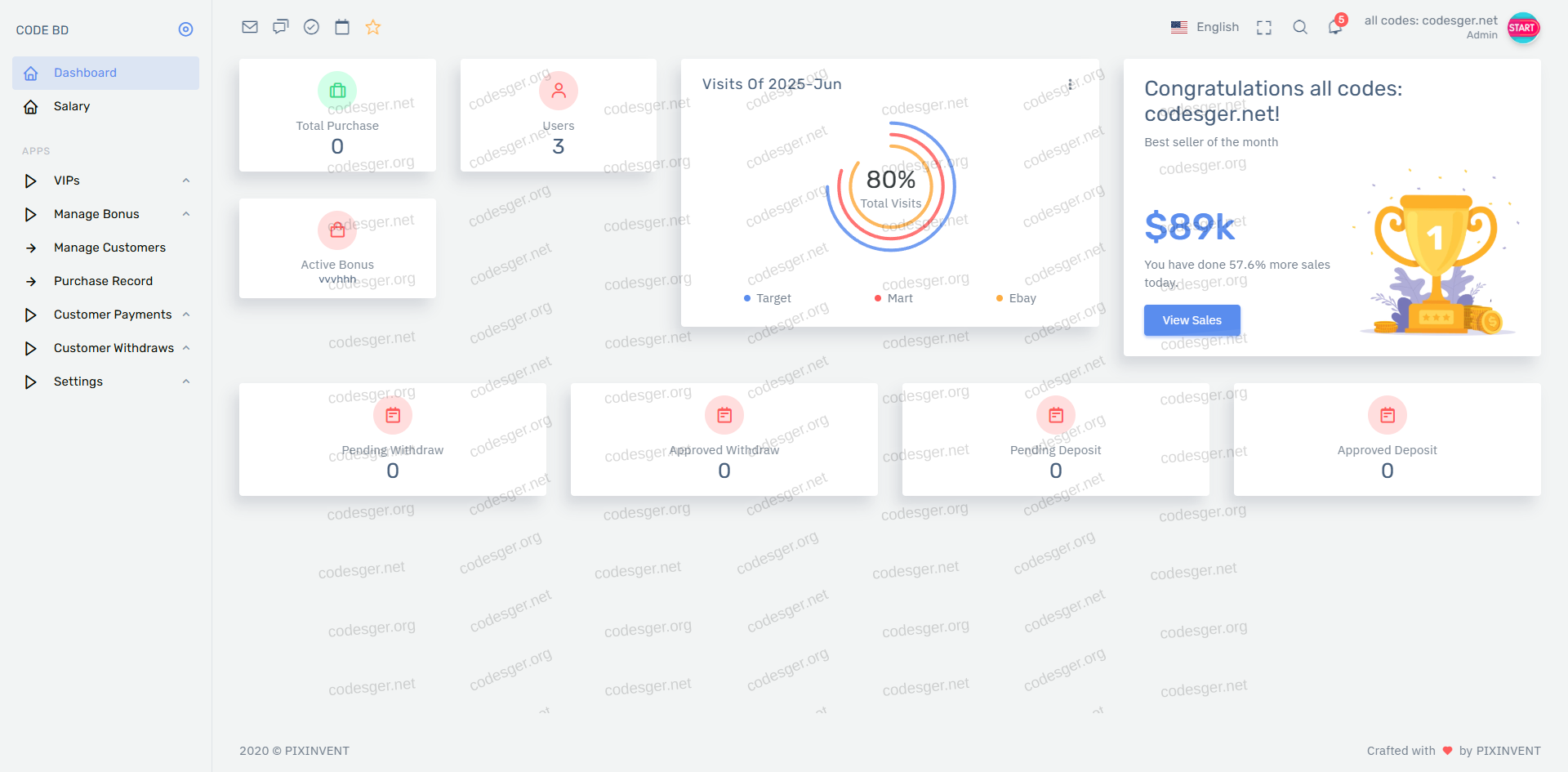Open the notifications bell
This screenshot has width=1568, height=772.
pyautogui.click(x=1335, y=28)
